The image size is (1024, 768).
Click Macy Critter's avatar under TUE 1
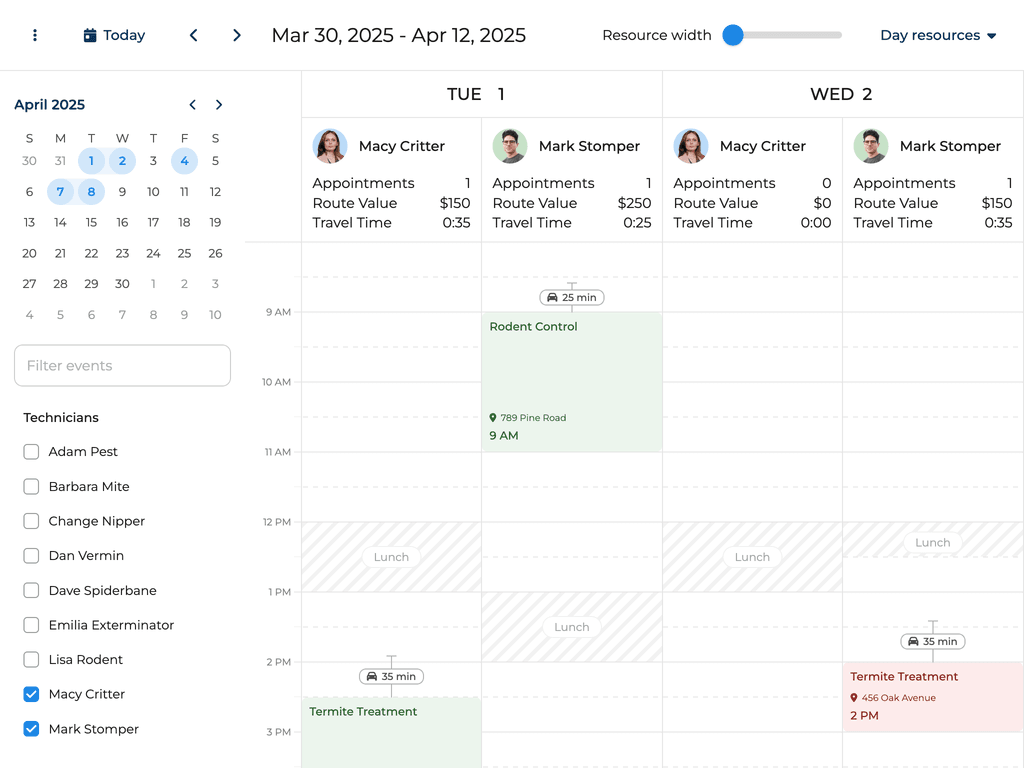330,146
